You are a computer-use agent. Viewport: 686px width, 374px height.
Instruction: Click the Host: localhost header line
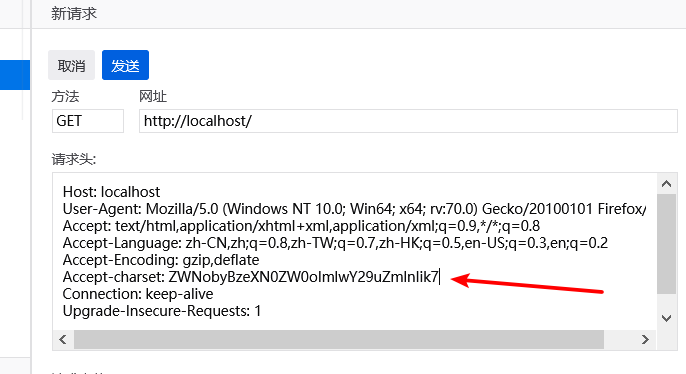coord(112,192)
